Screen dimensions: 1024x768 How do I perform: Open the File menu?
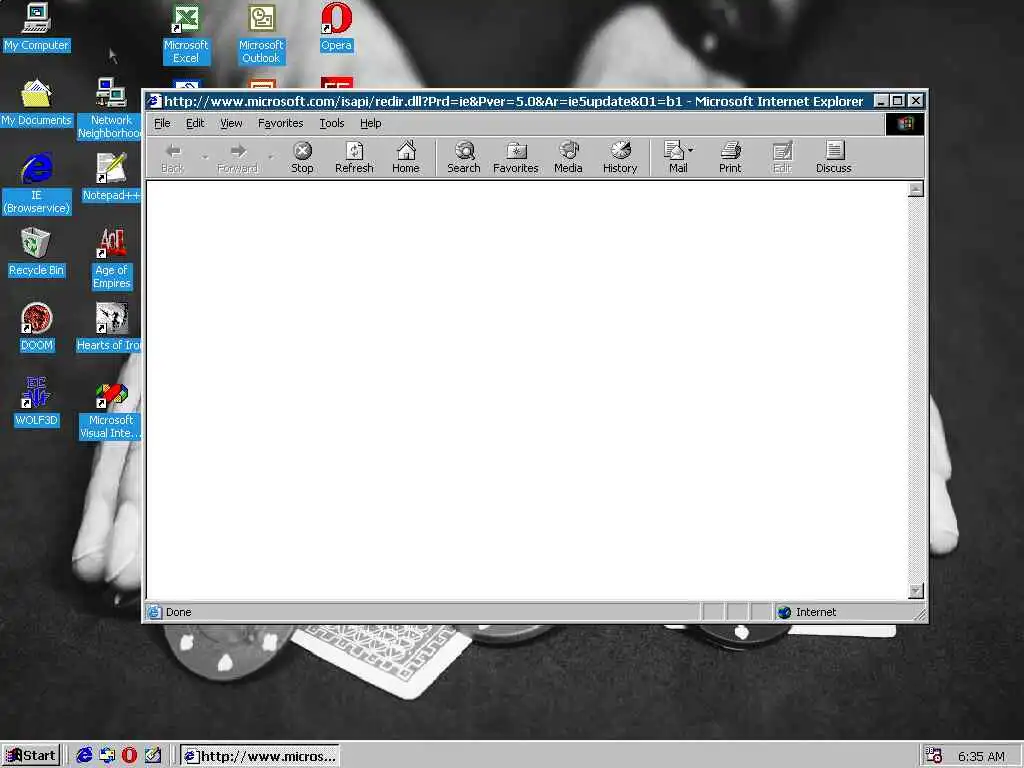(x=162, y=123)
